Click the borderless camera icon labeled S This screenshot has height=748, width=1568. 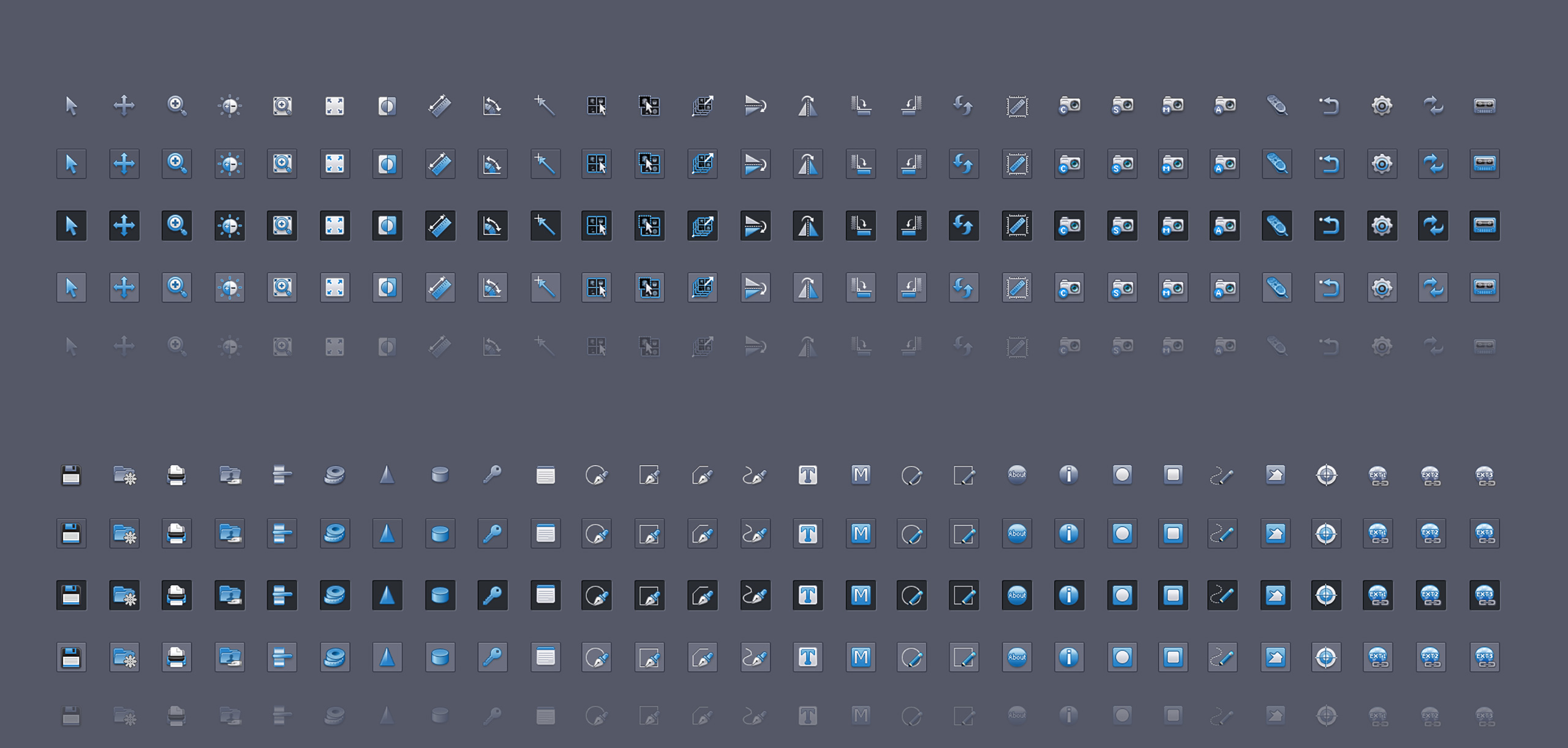pyautogui.click(x=1122, y=106)
